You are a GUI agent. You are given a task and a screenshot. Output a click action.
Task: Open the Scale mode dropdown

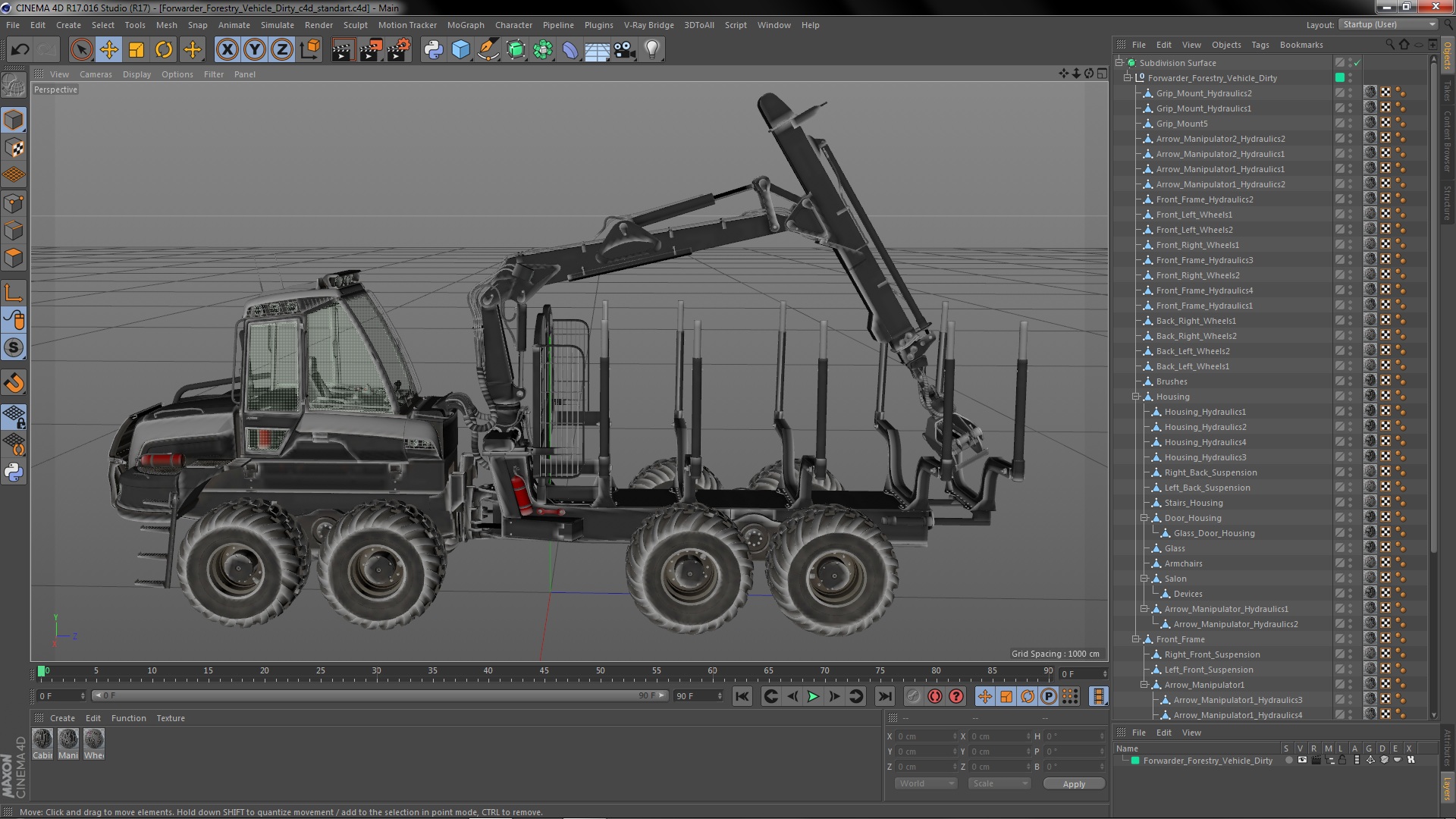click(x=999, y=784)
